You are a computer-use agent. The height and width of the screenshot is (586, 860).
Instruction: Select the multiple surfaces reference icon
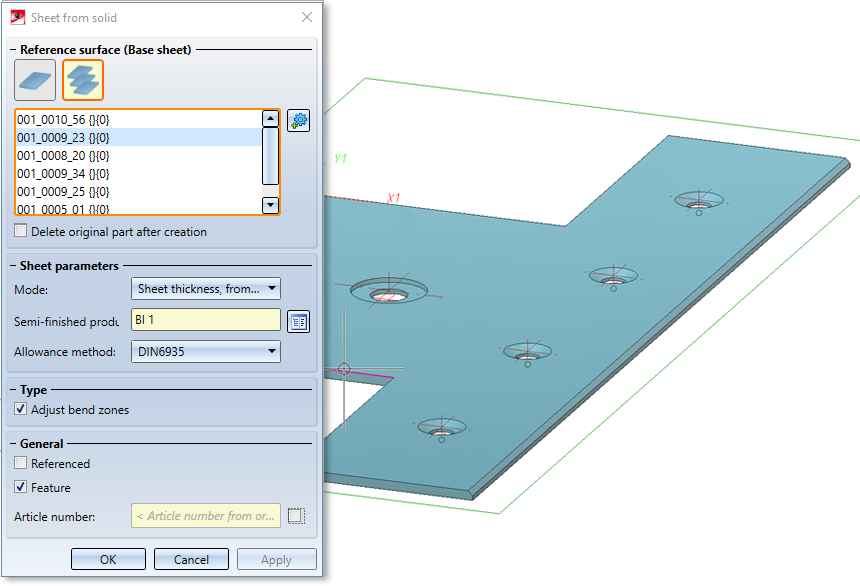(x=83, y=80)
